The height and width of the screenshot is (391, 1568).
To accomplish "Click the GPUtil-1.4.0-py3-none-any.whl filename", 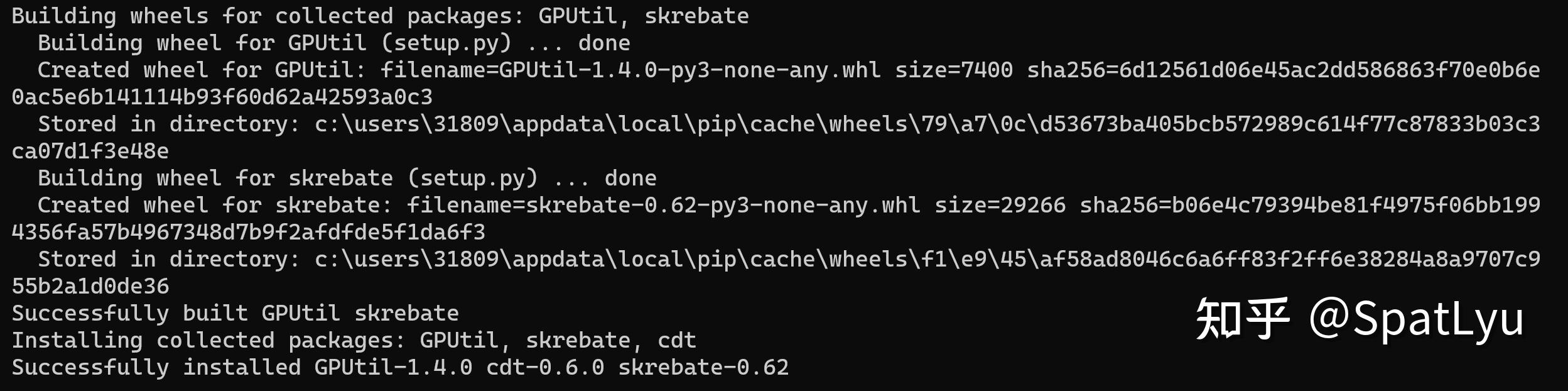I will [x=689, y=70].
